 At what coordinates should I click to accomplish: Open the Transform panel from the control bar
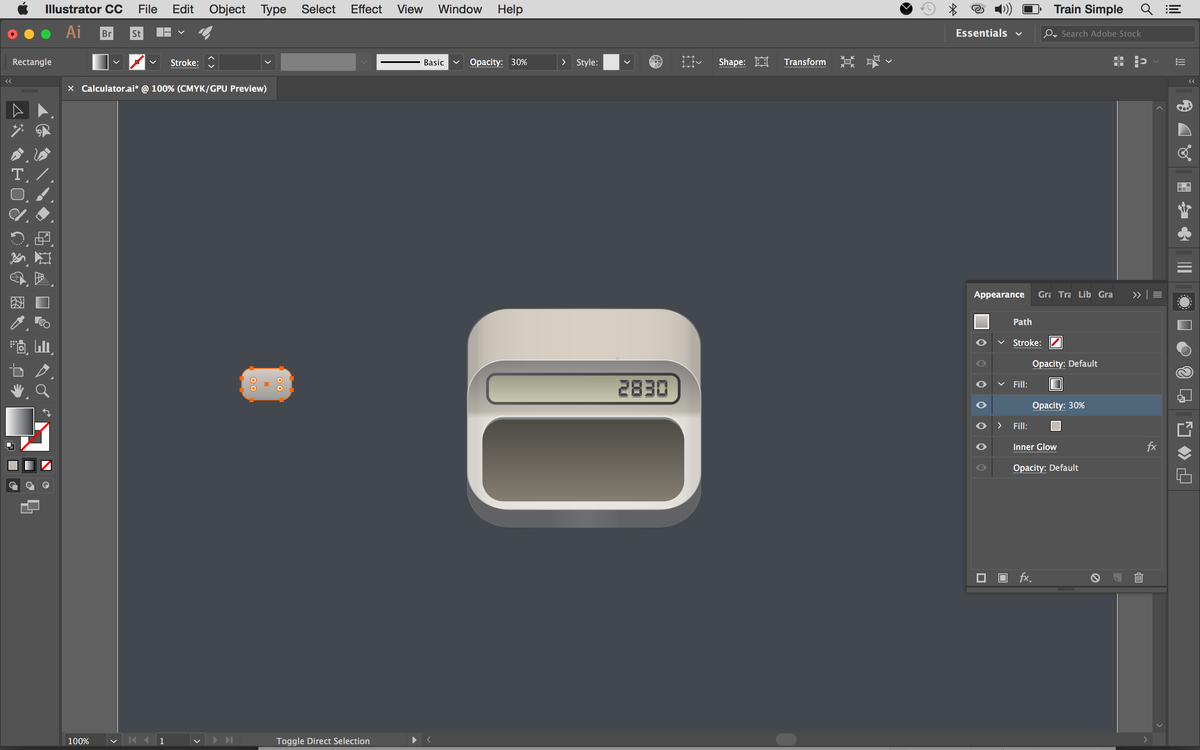point(804,61)
